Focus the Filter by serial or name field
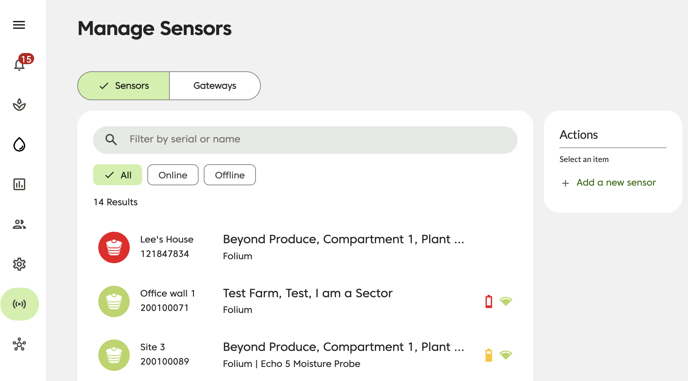The image size is (688, 381). (305, 140)
